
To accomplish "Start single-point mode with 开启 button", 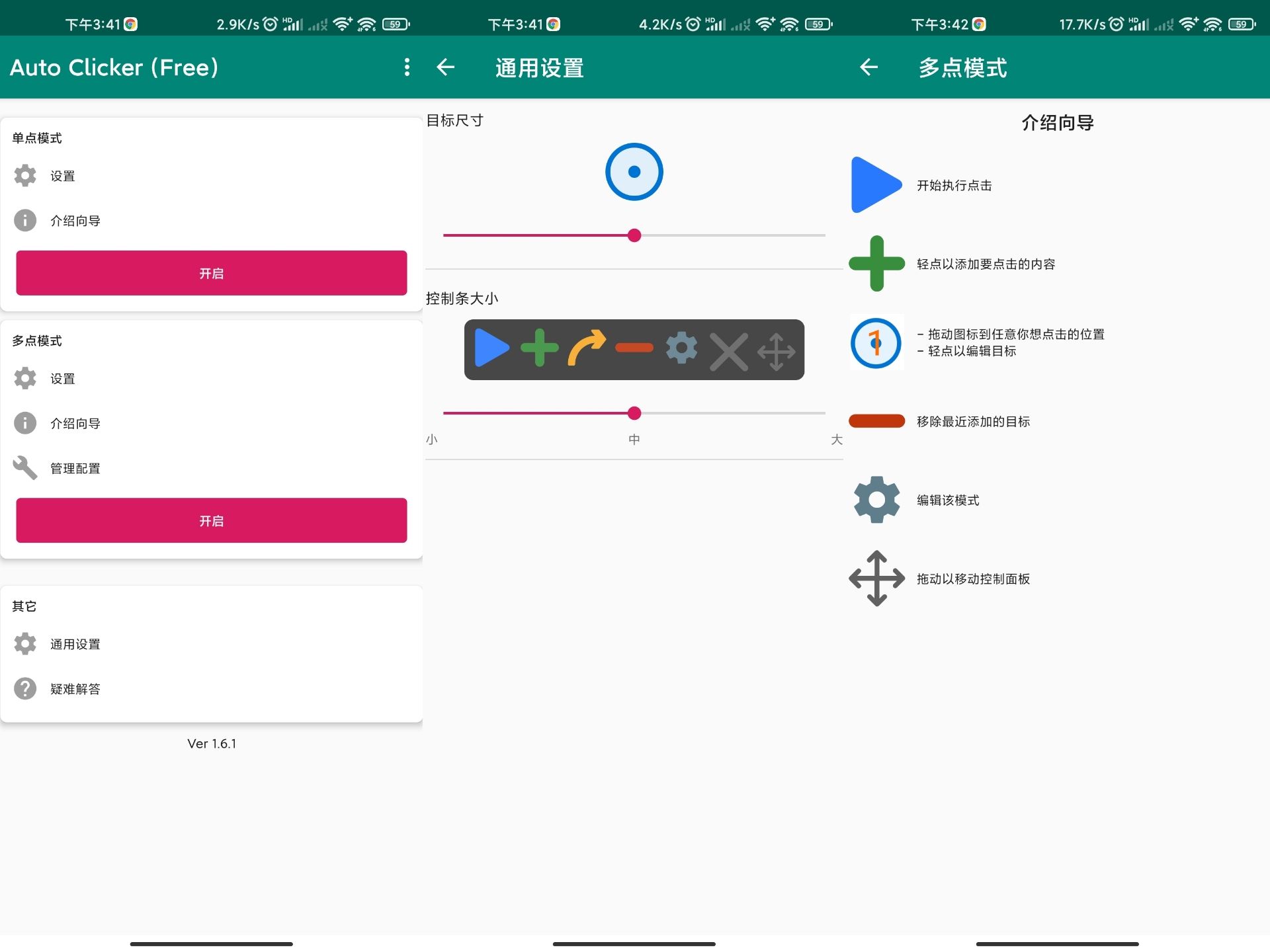I will 212,273.
